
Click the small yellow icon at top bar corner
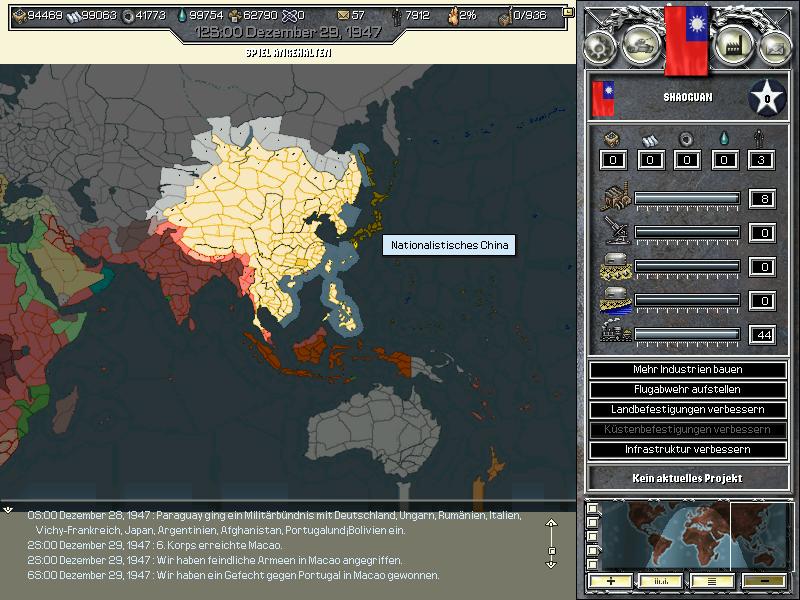pos(567,12)
